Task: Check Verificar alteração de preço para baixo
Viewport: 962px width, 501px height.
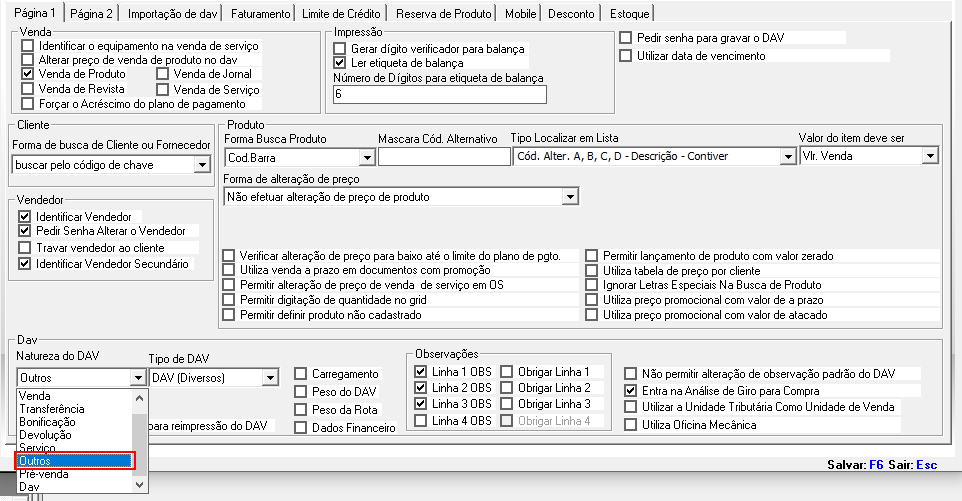Action: pyautogui.click(x=229, y=256)
